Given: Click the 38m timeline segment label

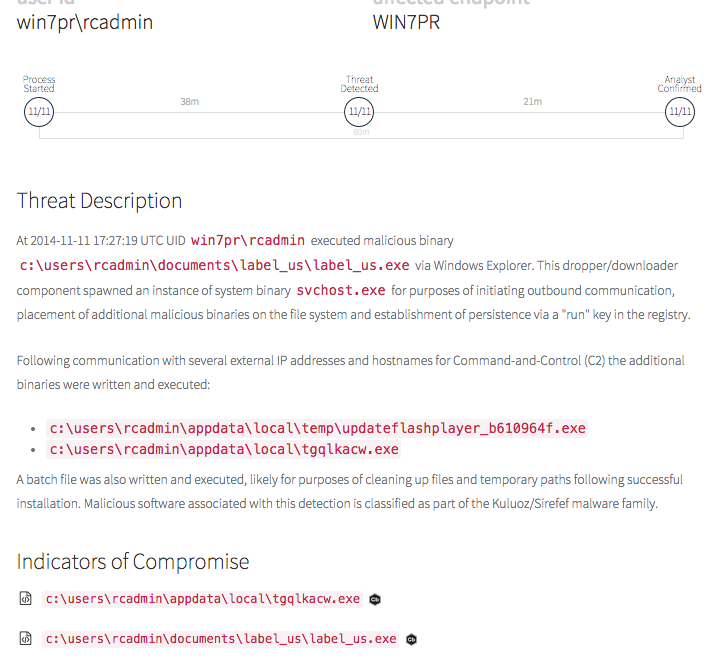Looking at the screenshot, I should [x=189, y=102].
